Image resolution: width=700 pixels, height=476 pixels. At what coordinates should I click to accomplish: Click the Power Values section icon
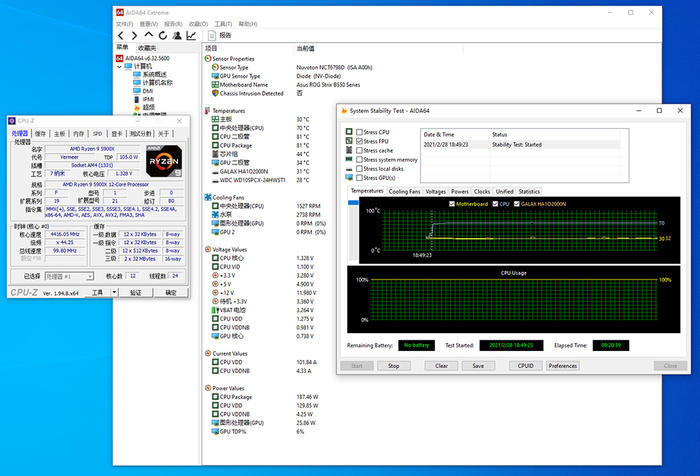[208, 388]
